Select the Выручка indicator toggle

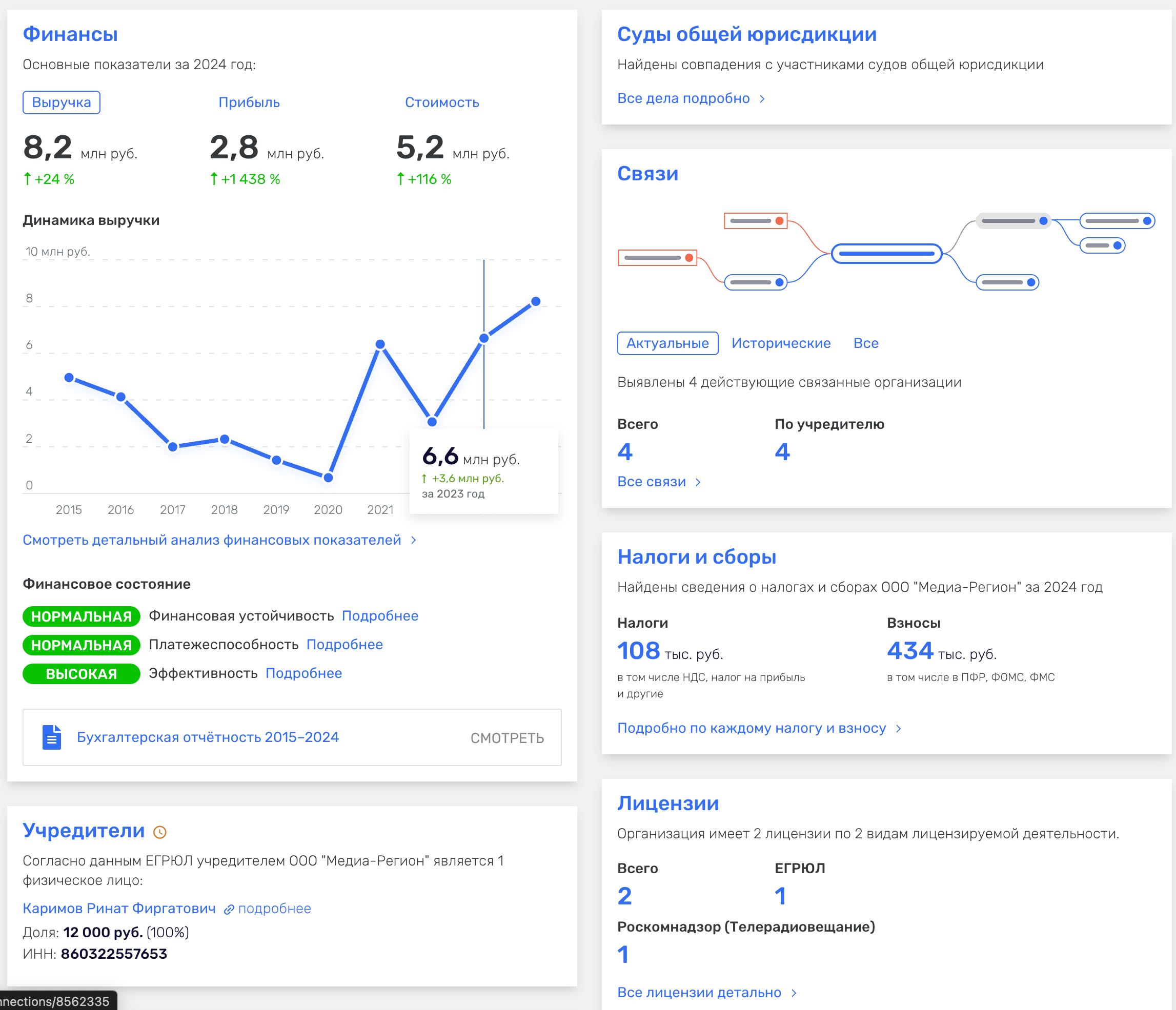(x=62, y=102)
